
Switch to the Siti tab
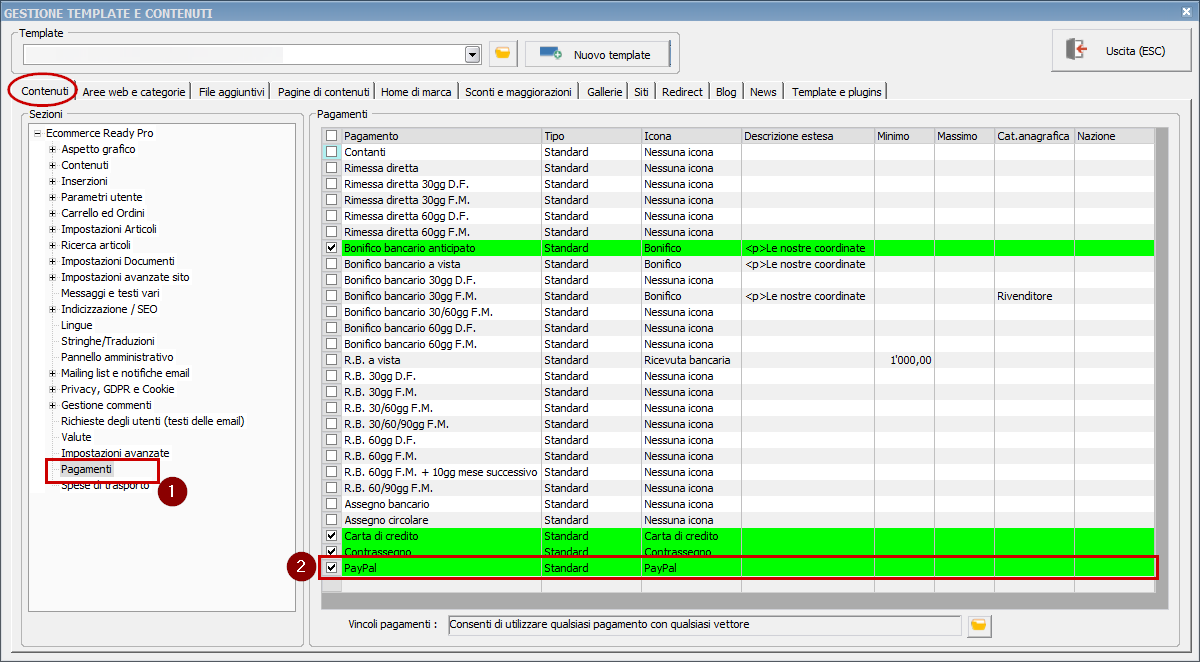pos(641,92)
